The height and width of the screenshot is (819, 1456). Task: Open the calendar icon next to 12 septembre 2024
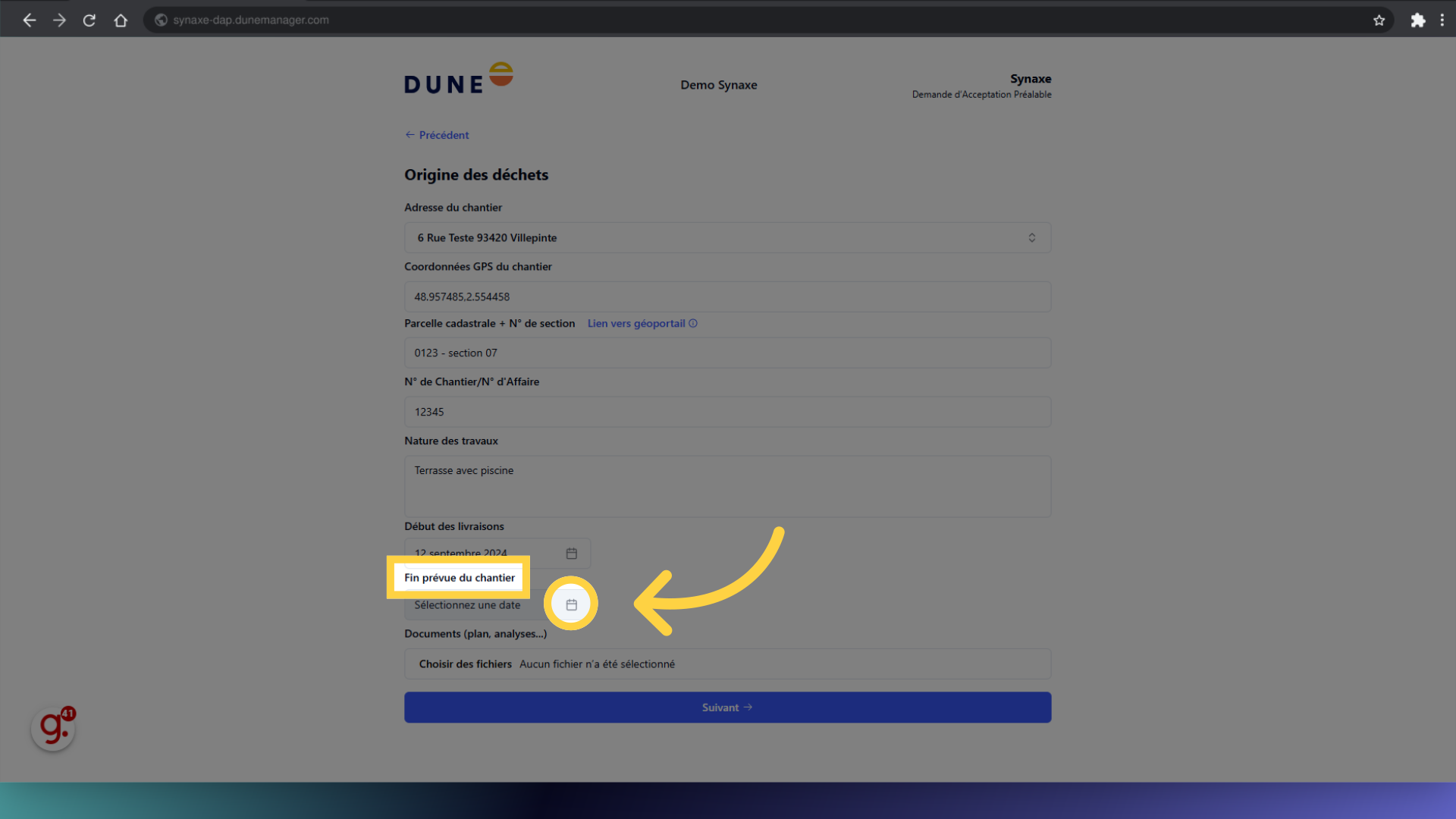pyautogui.click(x=571, y=553)
